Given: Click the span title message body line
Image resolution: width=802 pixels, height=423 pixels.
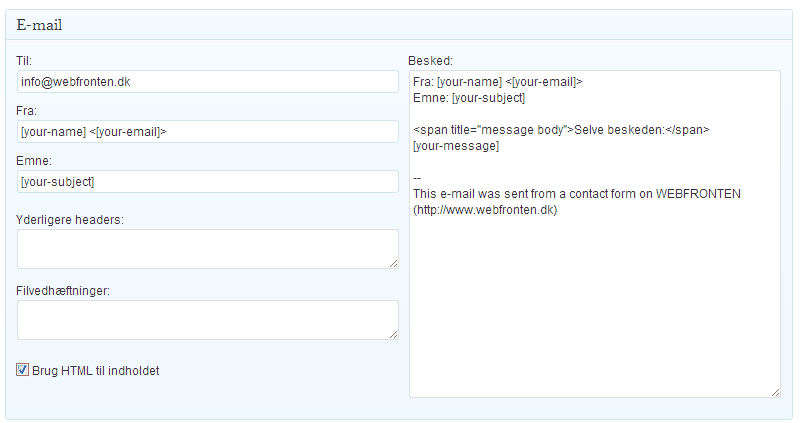Looking at the screenshot, I should (x=561, y=130).
